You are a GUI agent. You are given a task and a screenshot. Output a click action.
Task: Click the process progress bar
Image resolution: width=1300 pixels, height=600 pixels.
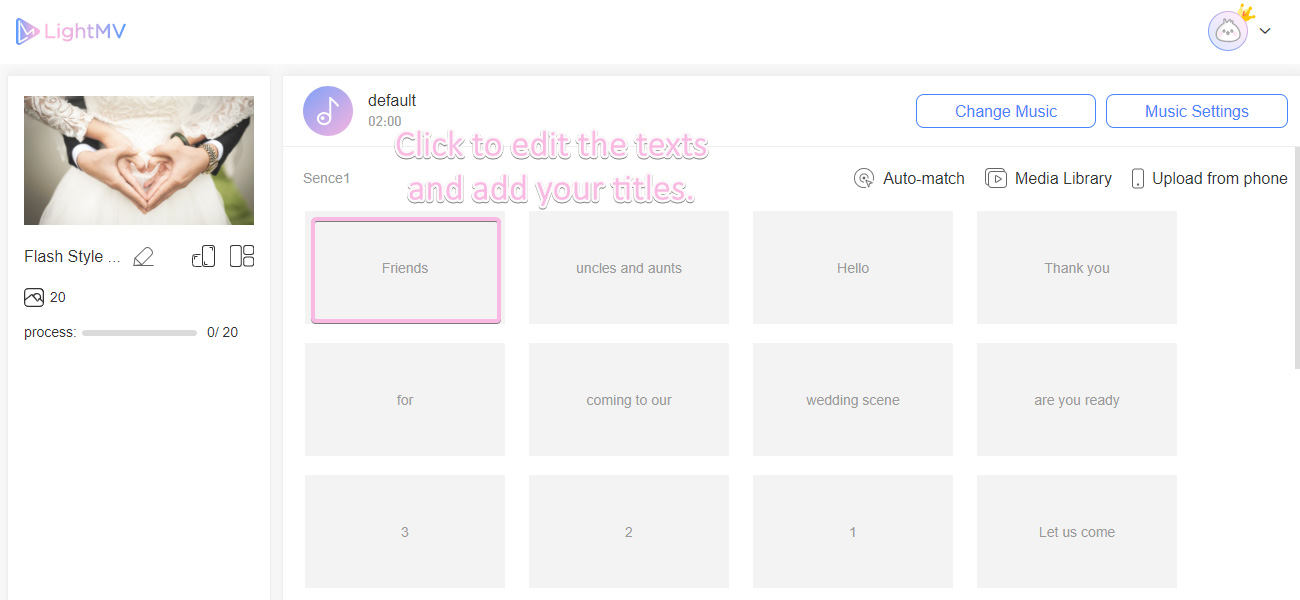139,331
